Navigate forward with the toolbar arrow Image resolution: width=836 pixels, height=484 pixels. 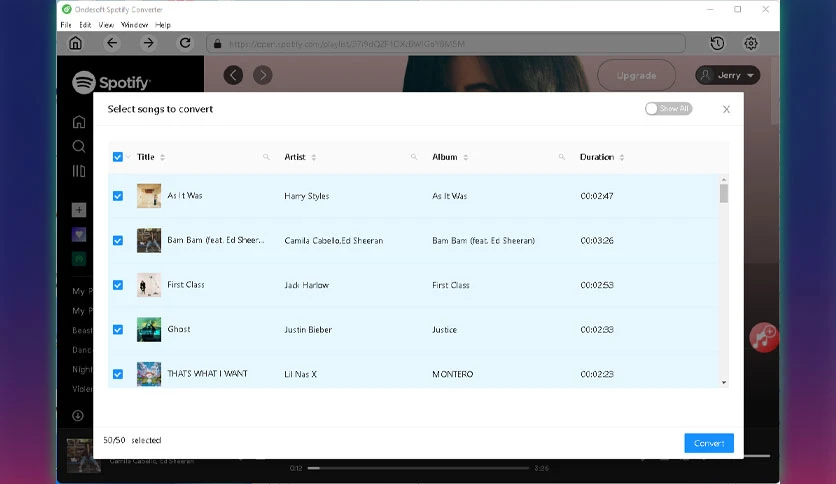[148, 43]
